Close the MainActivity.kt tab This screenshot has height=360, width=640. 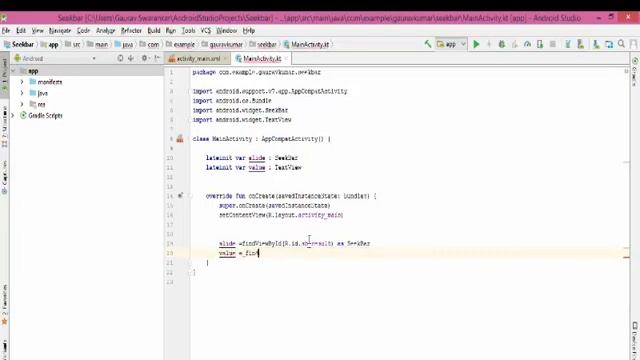287,59
